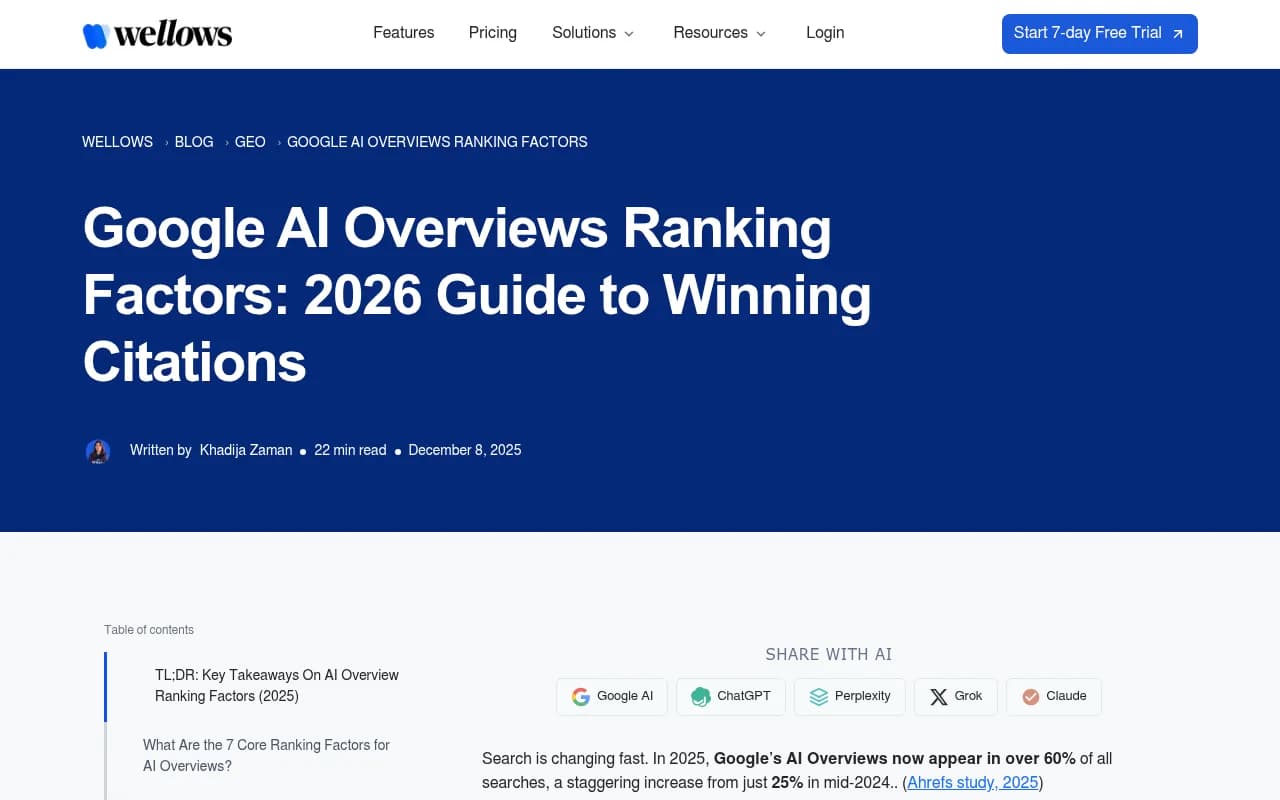Expand the Resources dropdown

tap(720, 33)
